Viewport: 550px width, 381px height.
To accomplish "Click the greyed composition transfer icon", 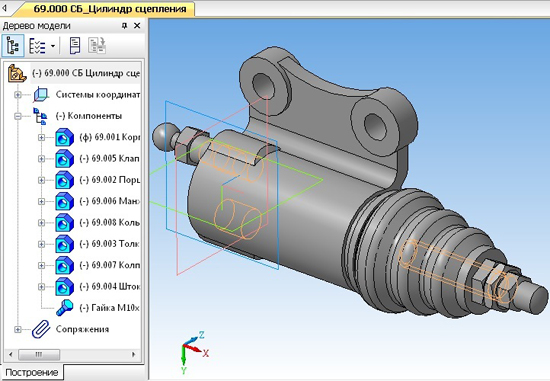I will 97,46.
